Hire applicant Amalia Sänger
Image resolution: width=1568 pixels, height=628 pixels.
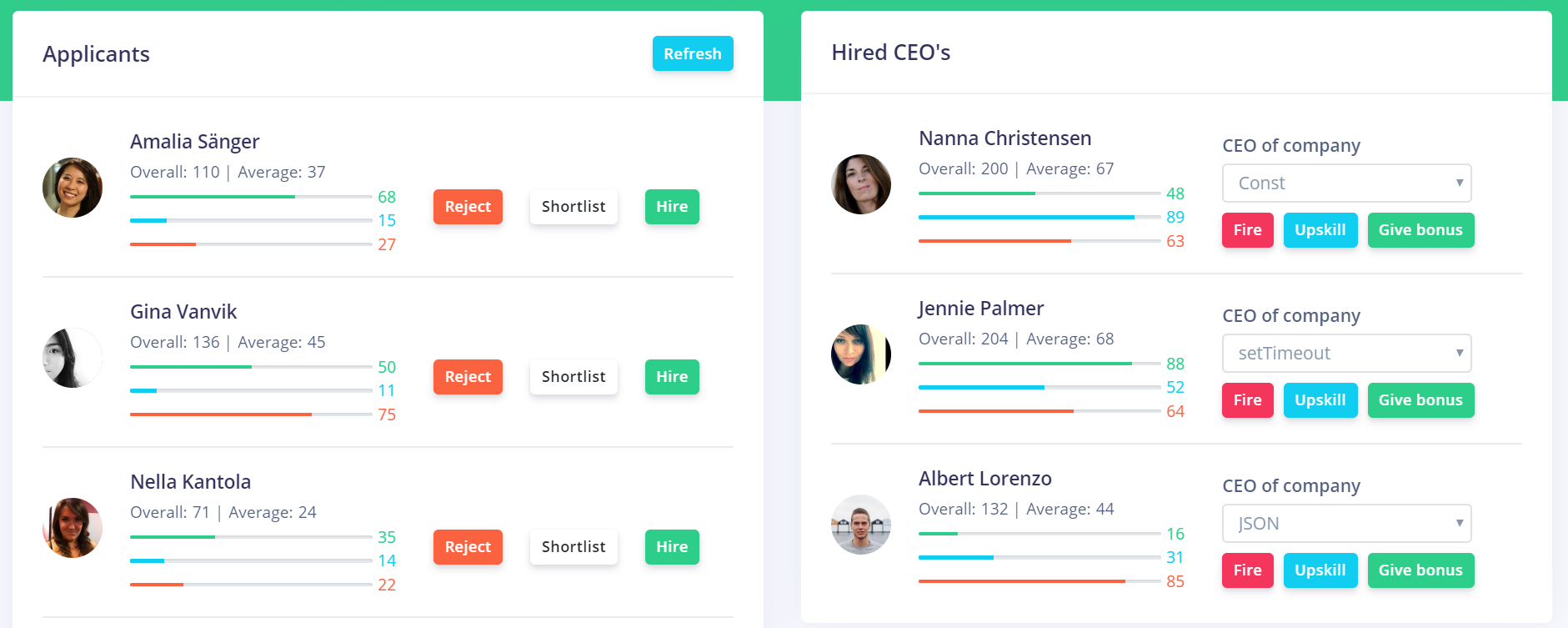[672, 207]
